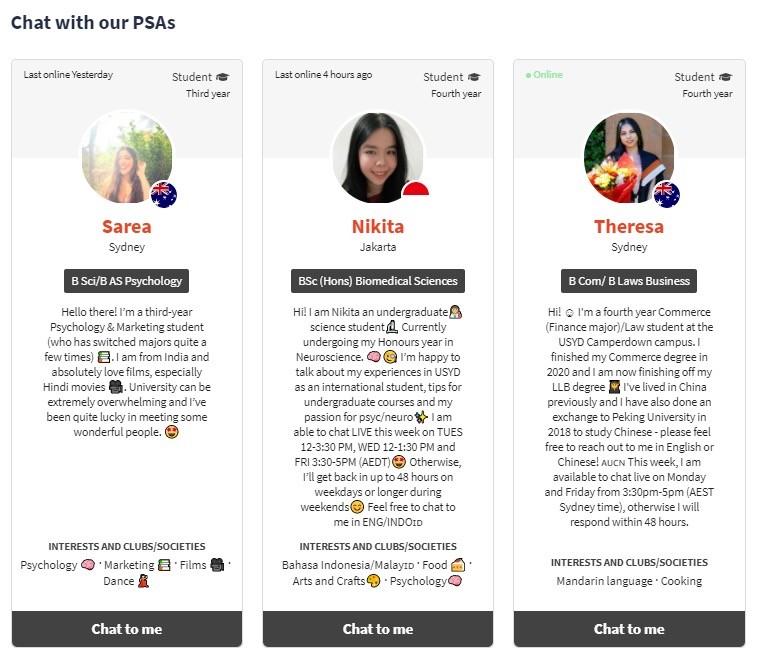Click graduation cap icon on Nikita's card

[474, 77]
